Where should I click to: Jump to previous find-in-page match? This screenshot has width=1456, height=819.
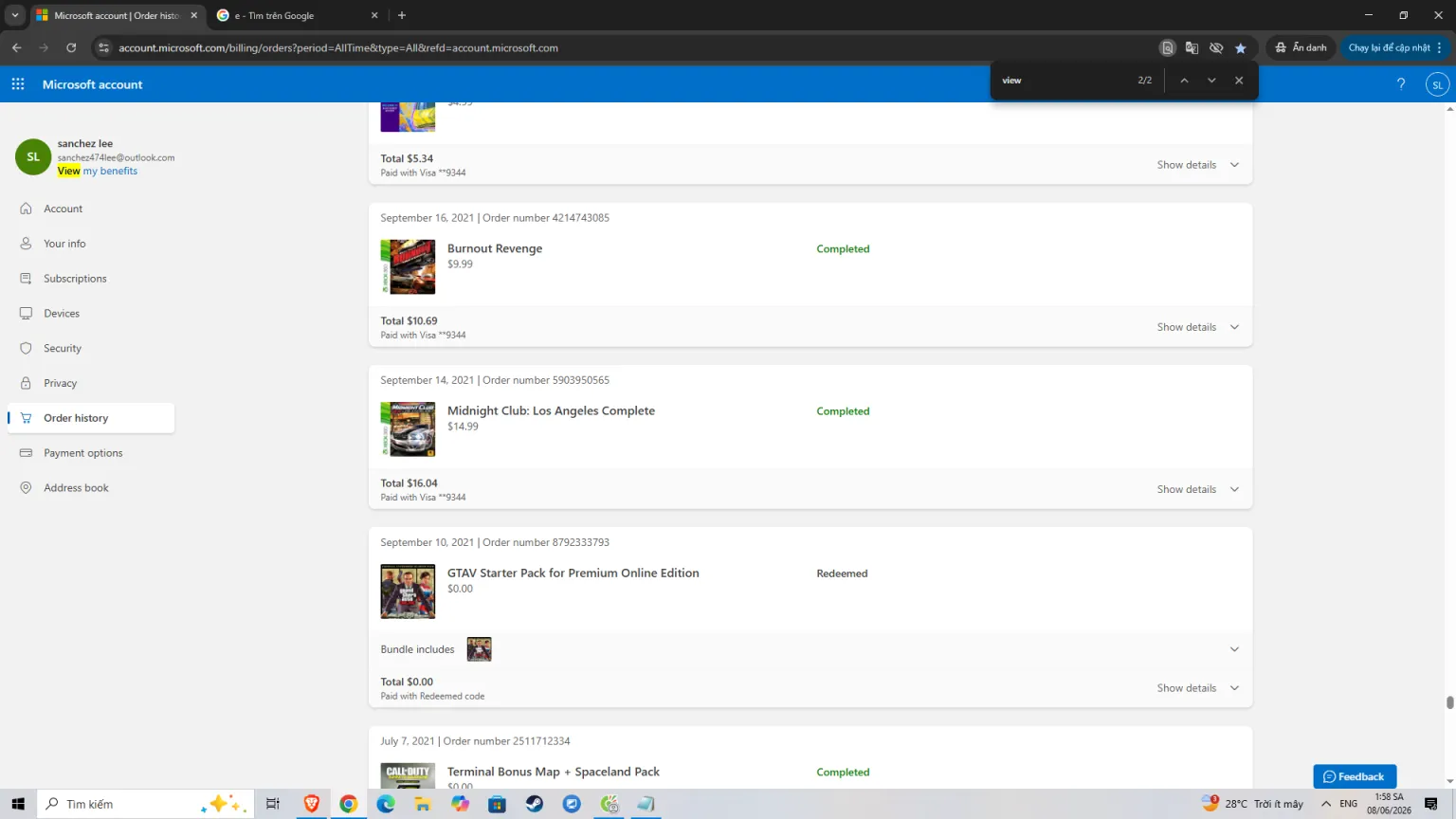click(x=1184, y=81)
